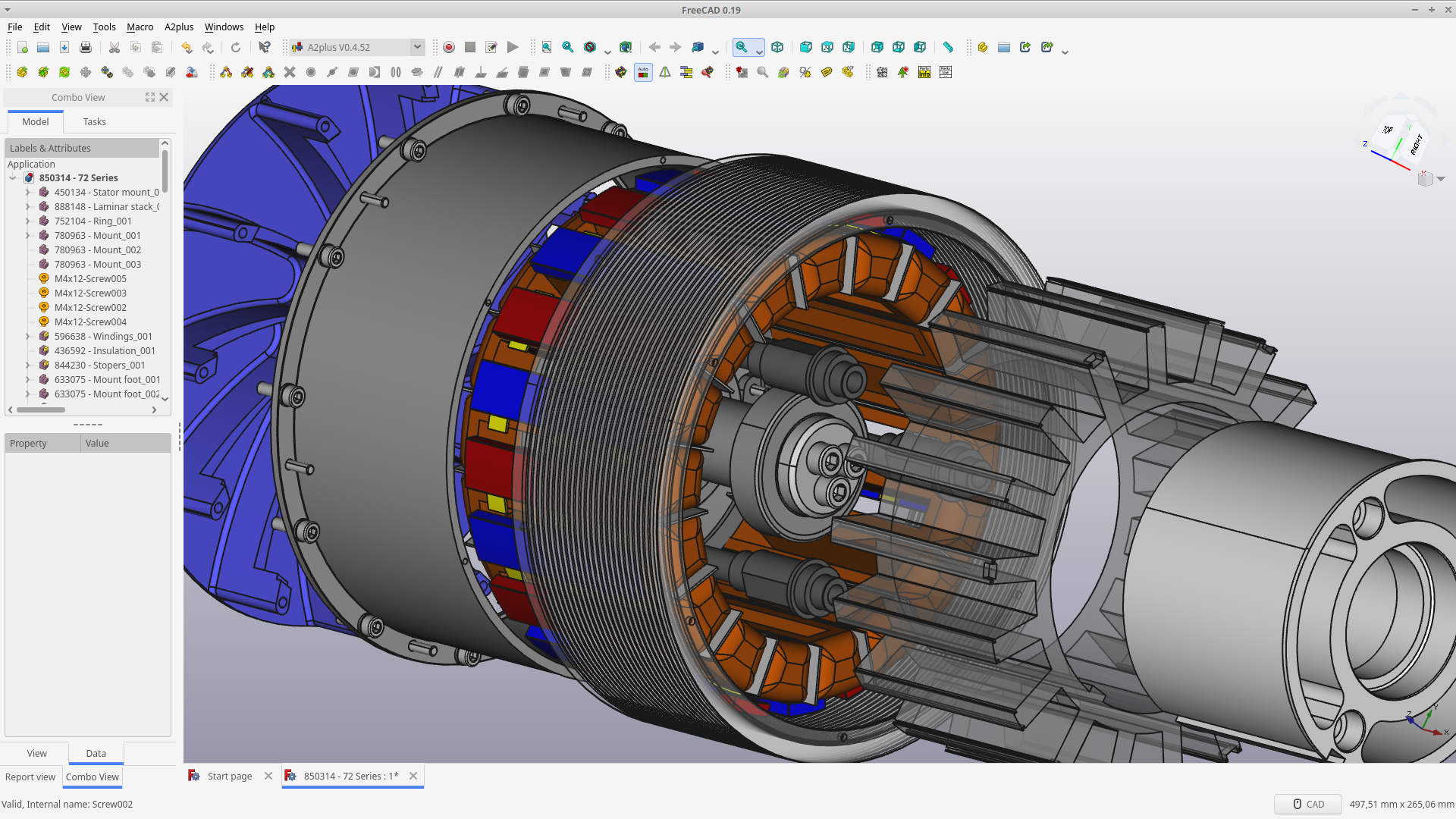Expand the 596638 - Windings_001 tree item
The height and width of the screenshot is (819, 1456).
28,336
